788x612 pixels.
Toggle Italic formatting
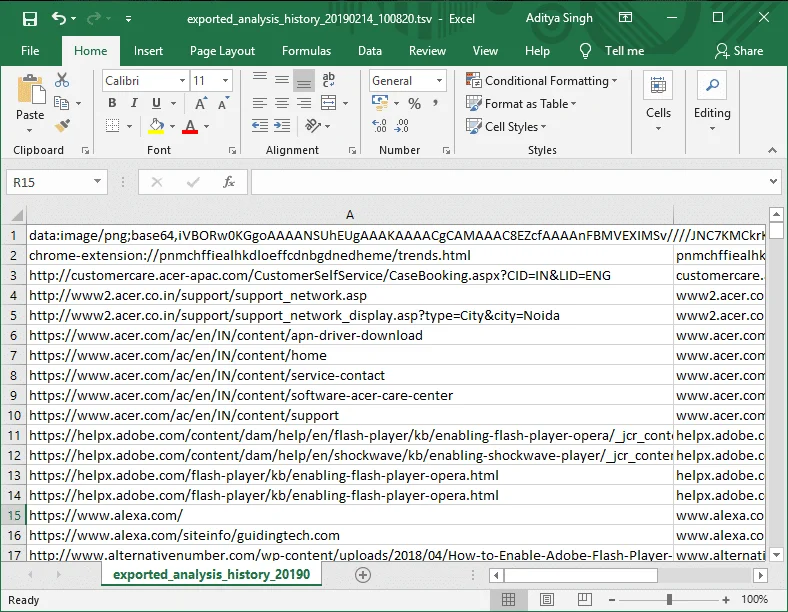point(134,103)
